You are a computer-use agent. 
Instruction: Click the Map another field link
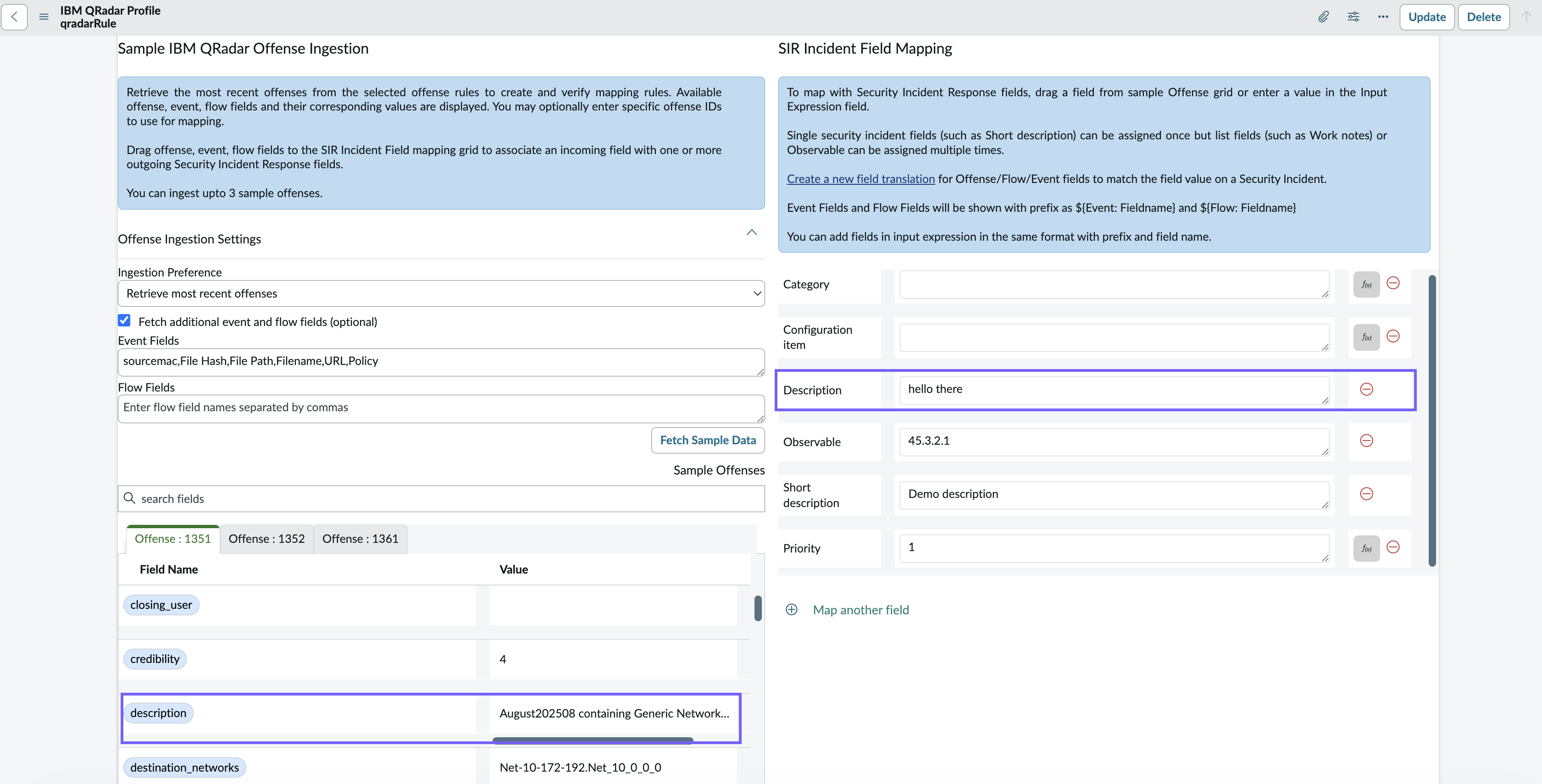[x=860, y=610]
